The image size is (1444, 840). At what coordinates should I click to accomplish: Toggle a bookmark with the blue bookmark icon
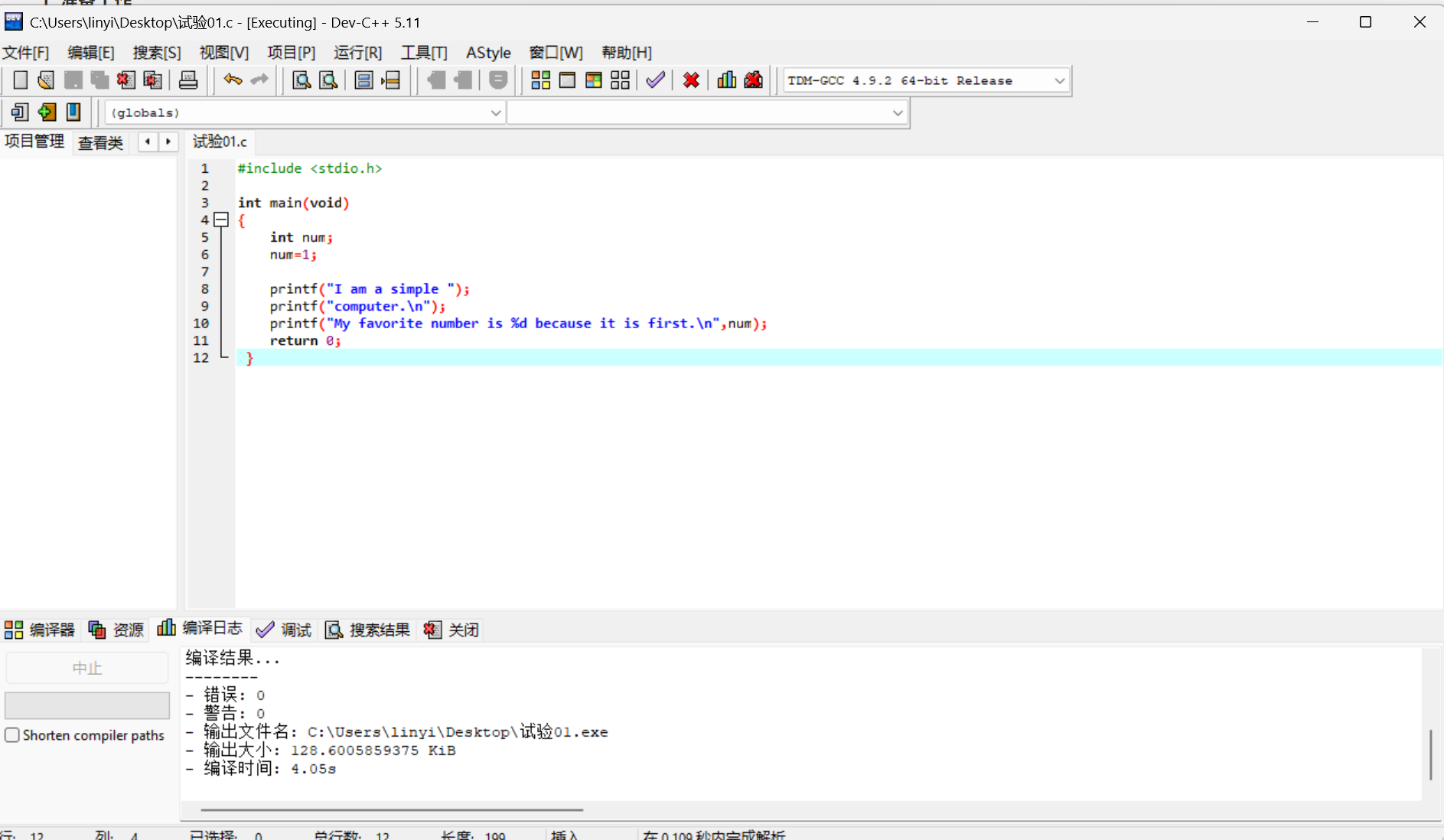click(73, 112)
